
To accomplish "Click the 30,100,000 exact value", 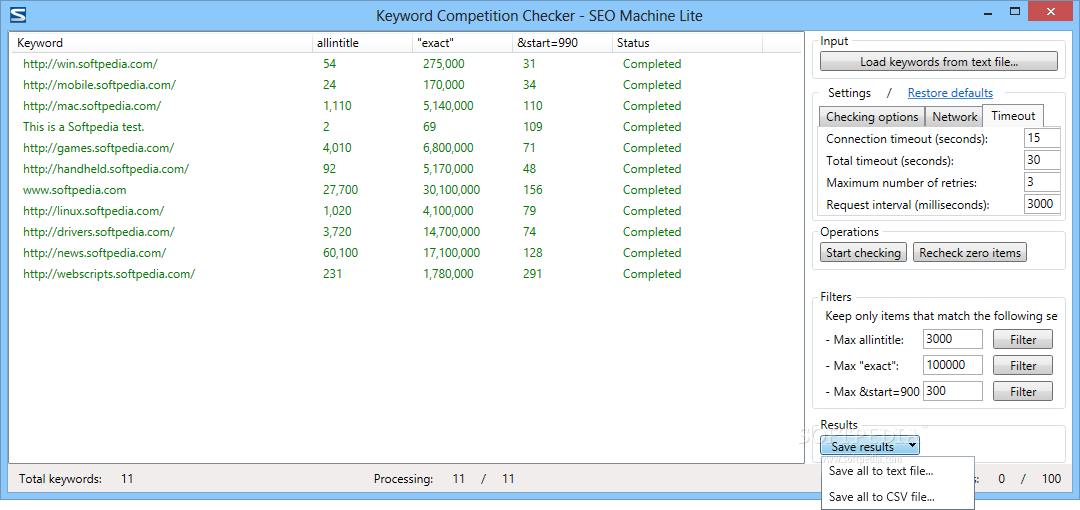I will [x=451, y=190].
